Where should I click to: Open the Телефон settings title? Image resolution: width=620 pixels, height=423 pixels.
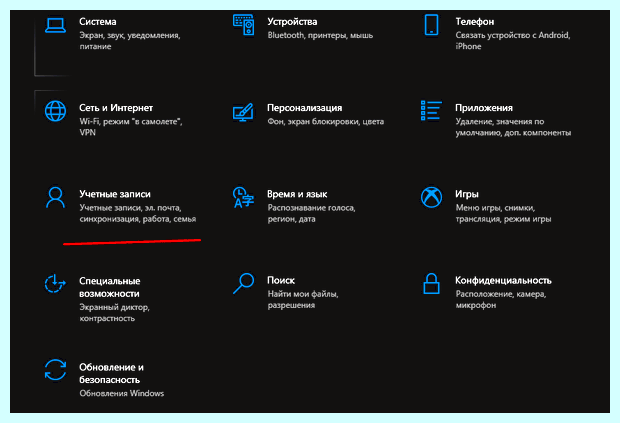(x=474, y=22)
